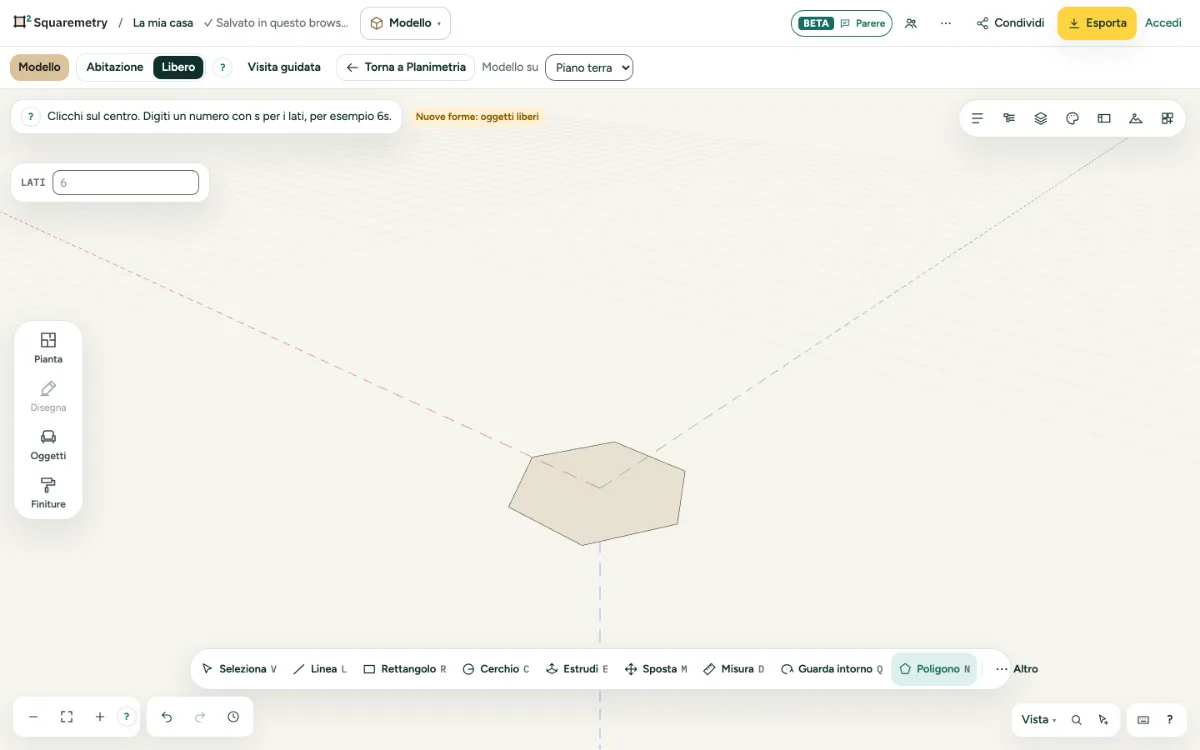Activate the Estrudi extrude tool
Image resolution: width=1200 pixels, height=750 pixels.
[577, 669]
